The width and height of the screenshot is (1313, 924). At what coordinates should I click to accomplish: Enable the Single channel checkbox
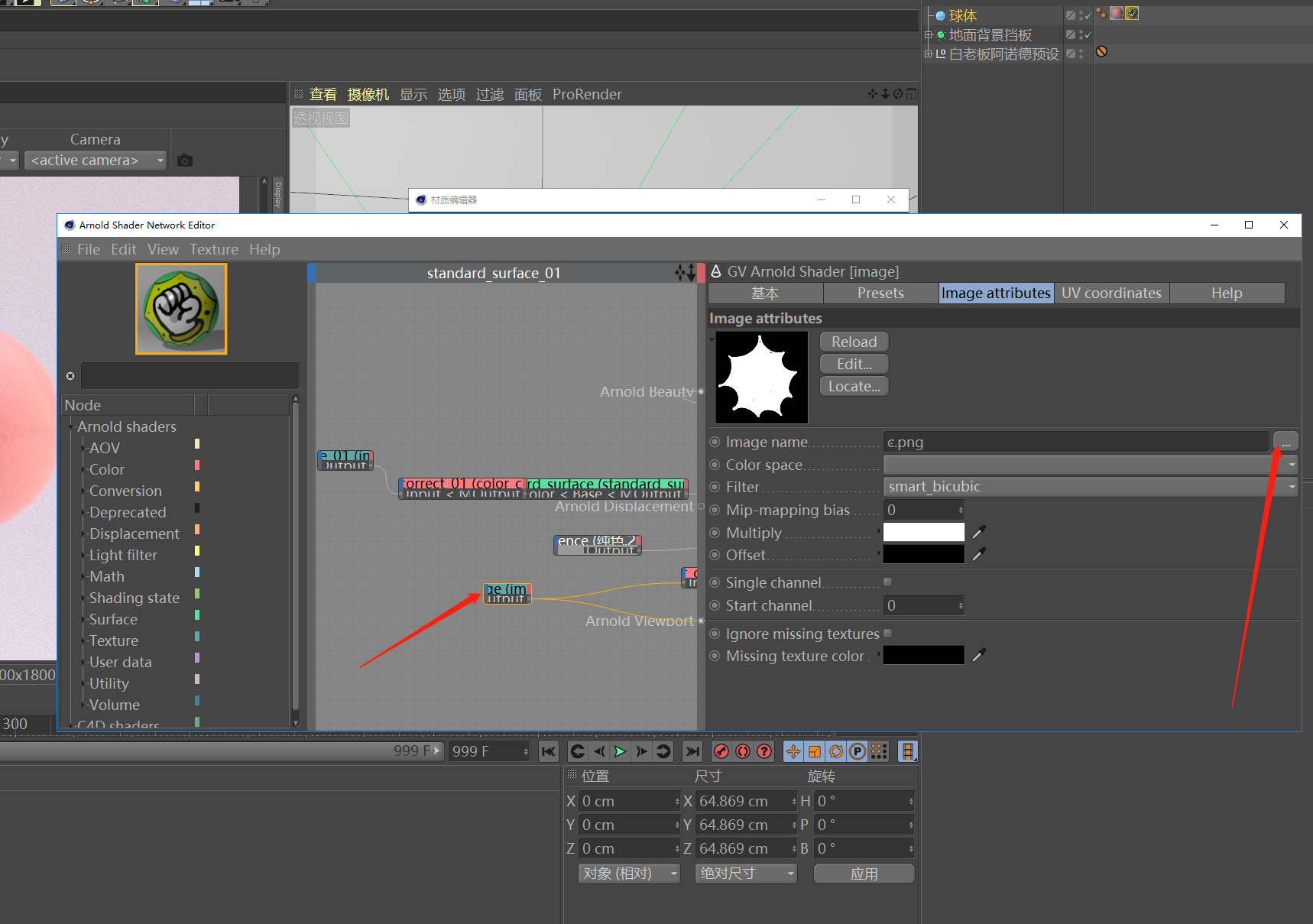click(x=888, y=582)
